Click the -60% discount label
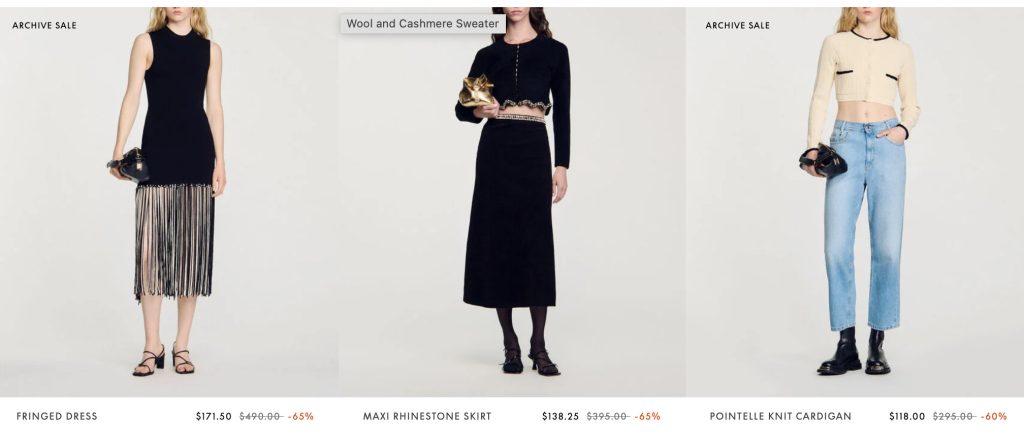Image resolution: width=1024 pixels, height=441 pixels. (x=994, y=416)
